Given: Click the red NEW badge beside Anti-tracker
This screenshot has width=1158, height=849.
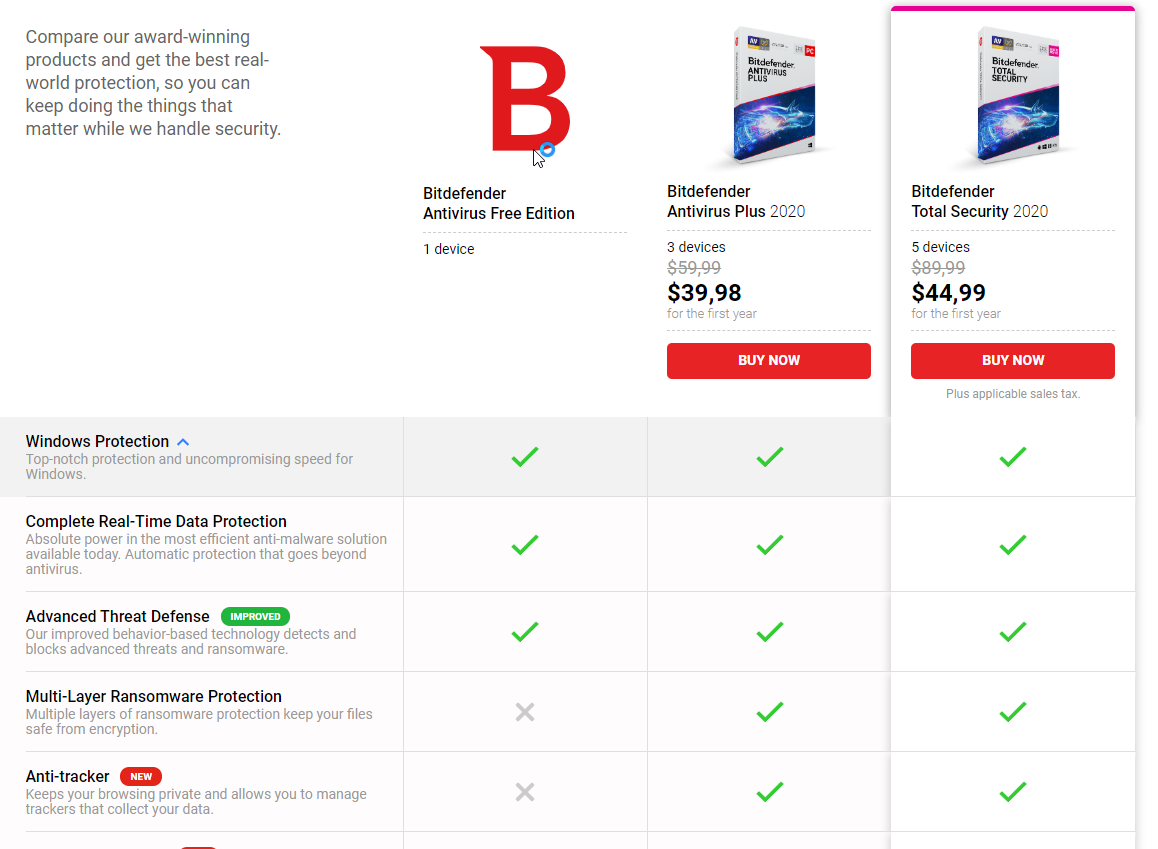Looking at the screenshot, I should (x=141, y=777).
